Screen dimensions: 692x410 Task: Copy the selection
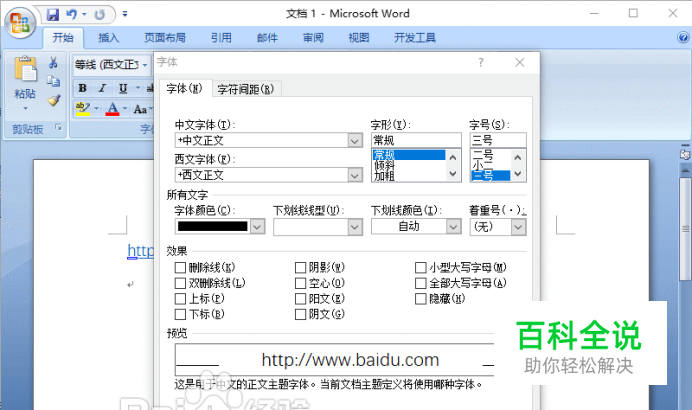(53, 81)
